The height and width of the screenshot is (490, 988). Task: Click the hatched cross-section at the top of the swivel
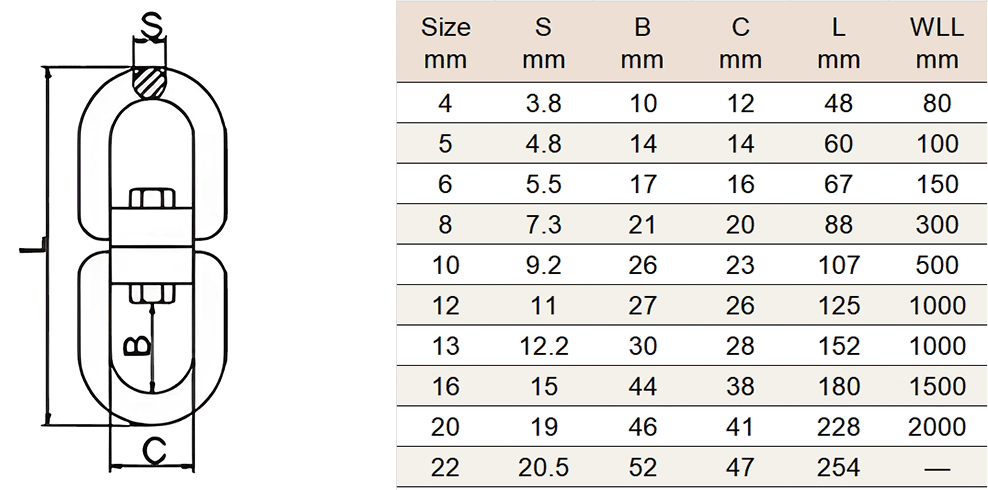[x=150, y=82]
